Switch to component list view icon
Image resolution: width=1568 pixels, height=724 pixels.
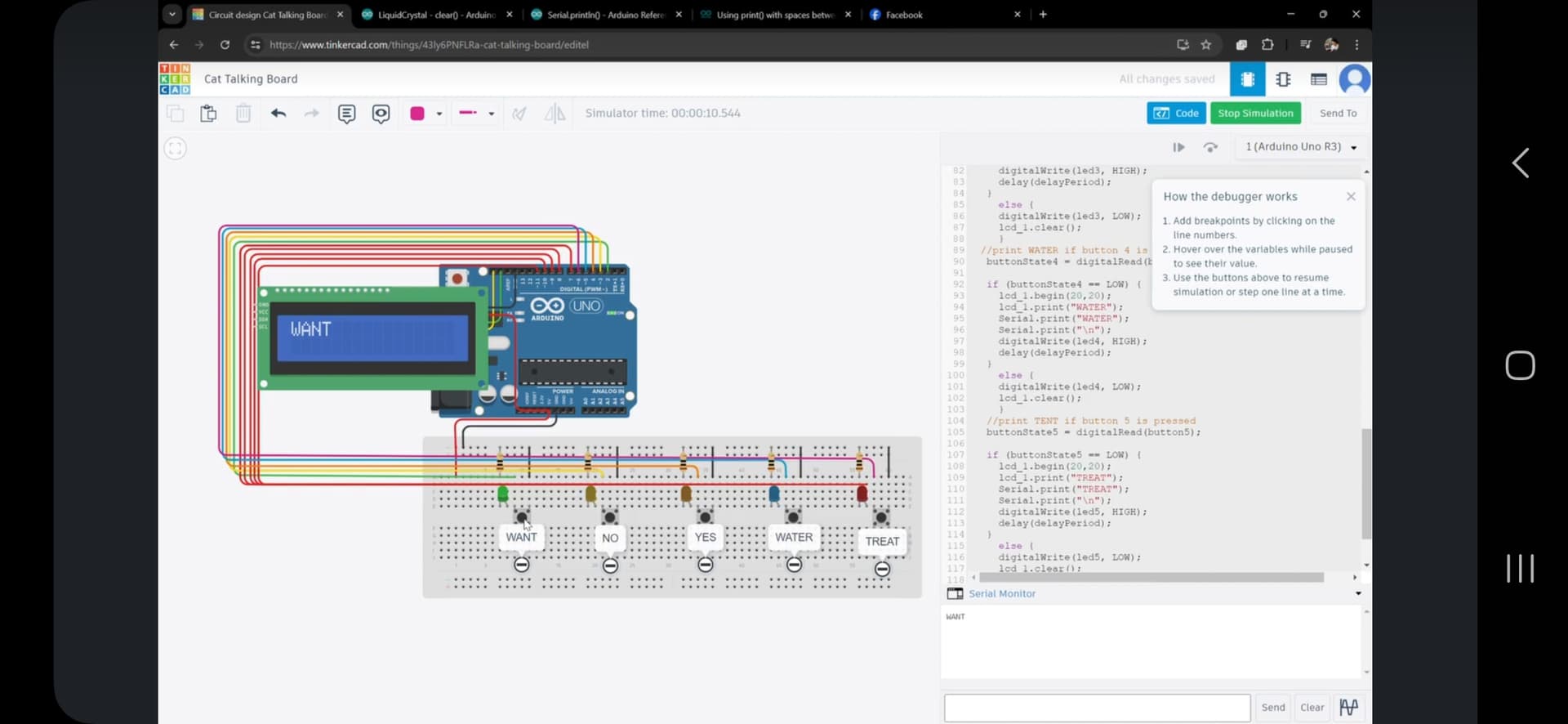coord(1318,79)
